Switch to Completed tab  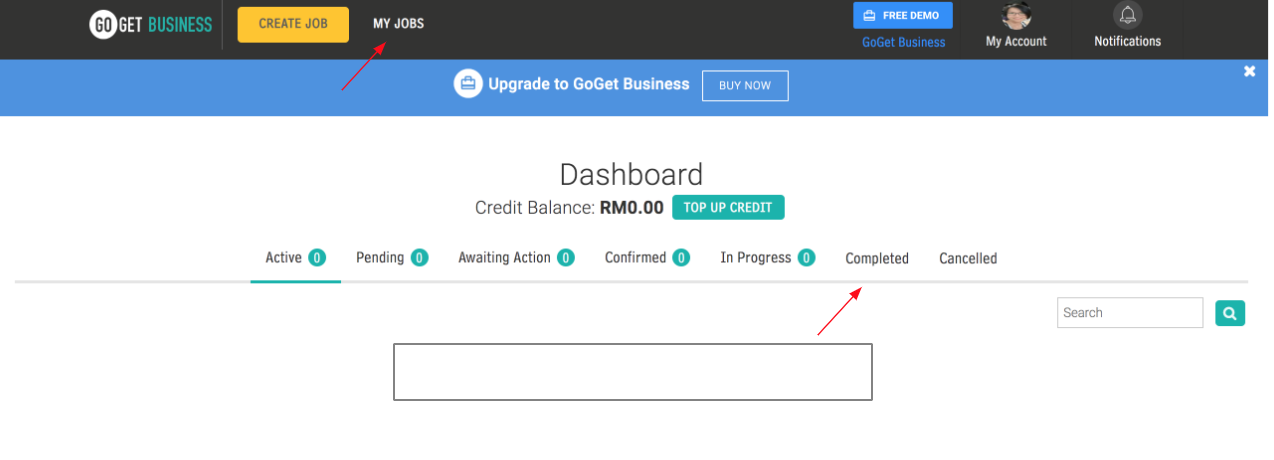pyautogui.click(x=877, y=259)
